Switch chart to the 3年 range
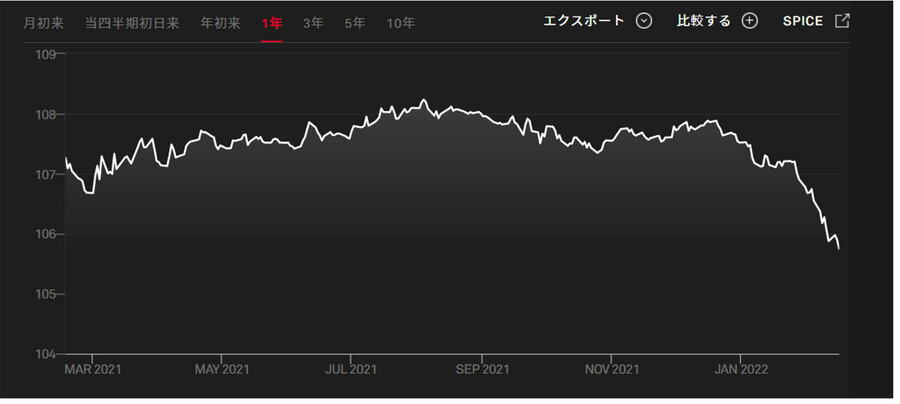The image size is (900, 404). tap(313, 22)
